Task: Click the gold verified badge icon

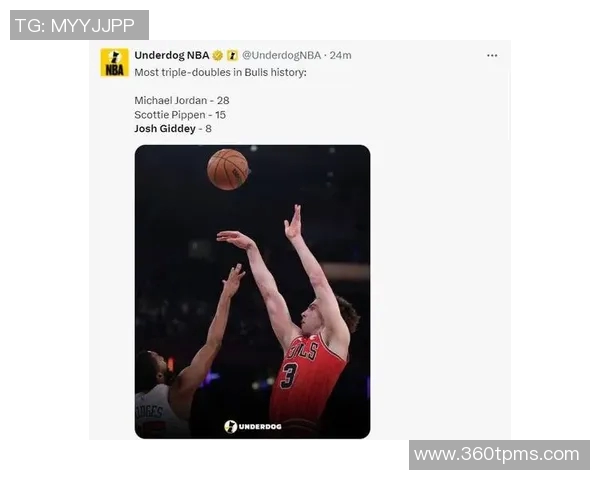Action: coord(218,56)
